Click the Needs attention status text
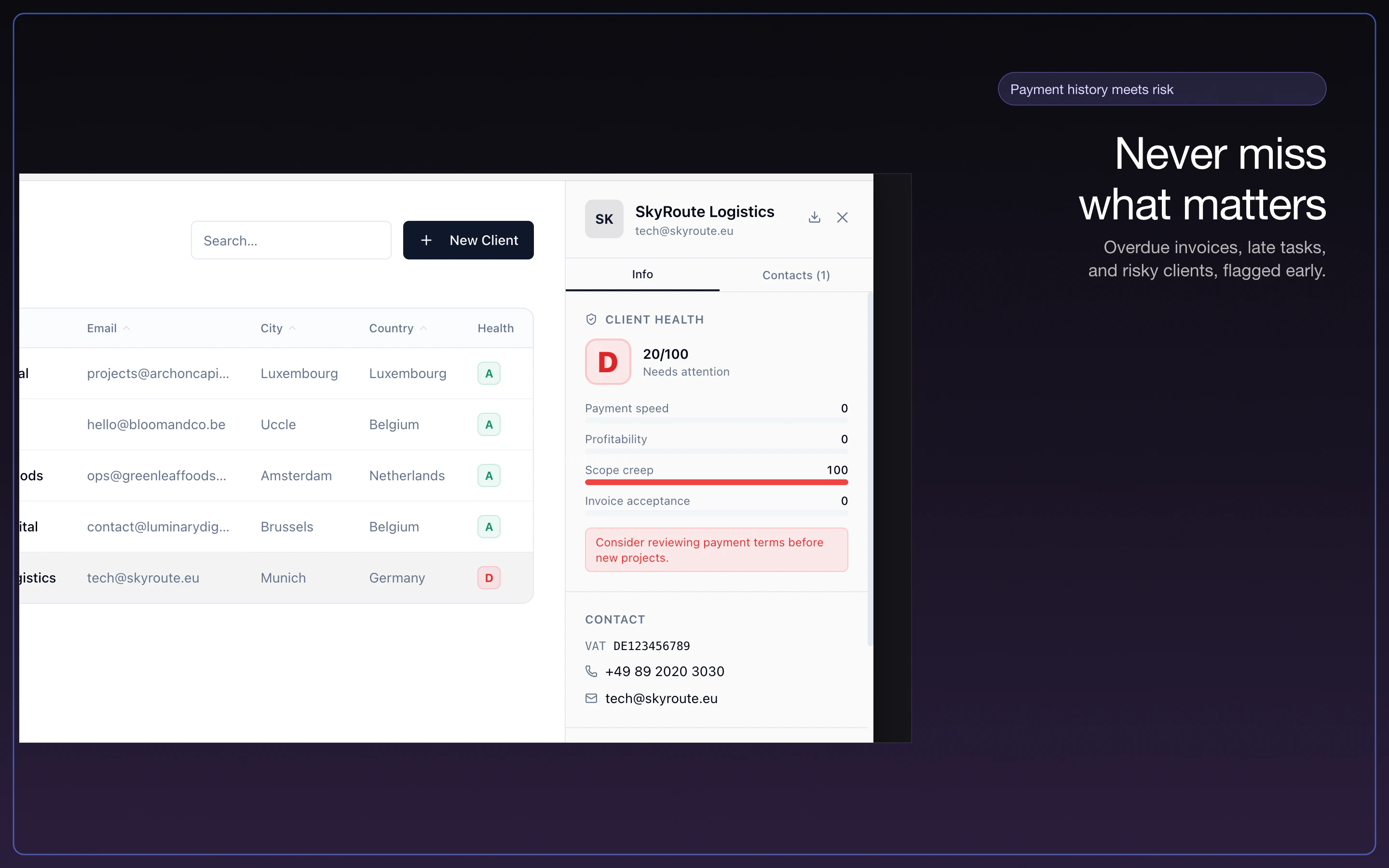Image resolution: width=1389 pixels, height=868 pixels. pyautogui.click(x=686, y=371)
